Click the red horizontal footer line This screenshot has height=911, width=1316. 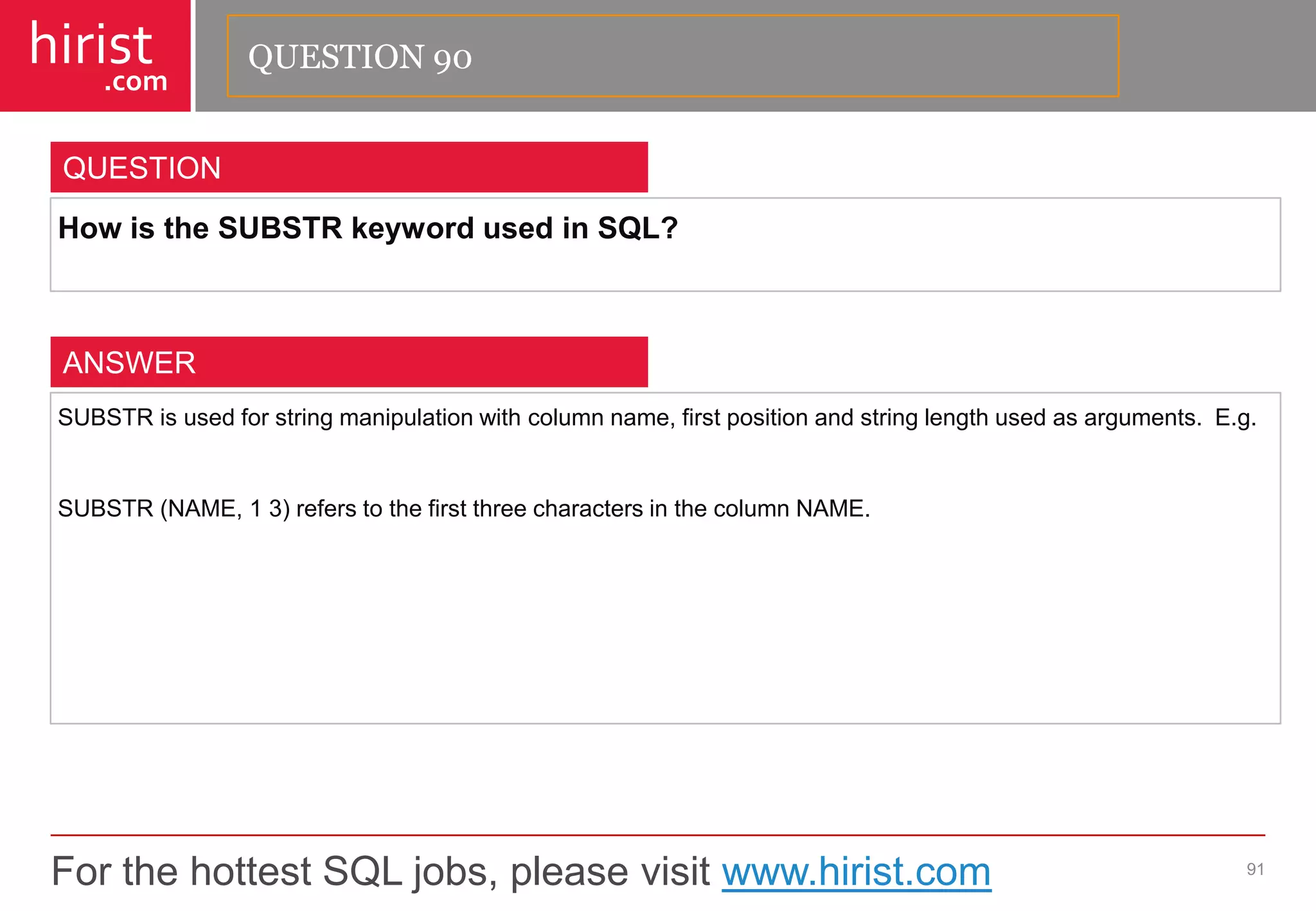click(x=658, y=835)
